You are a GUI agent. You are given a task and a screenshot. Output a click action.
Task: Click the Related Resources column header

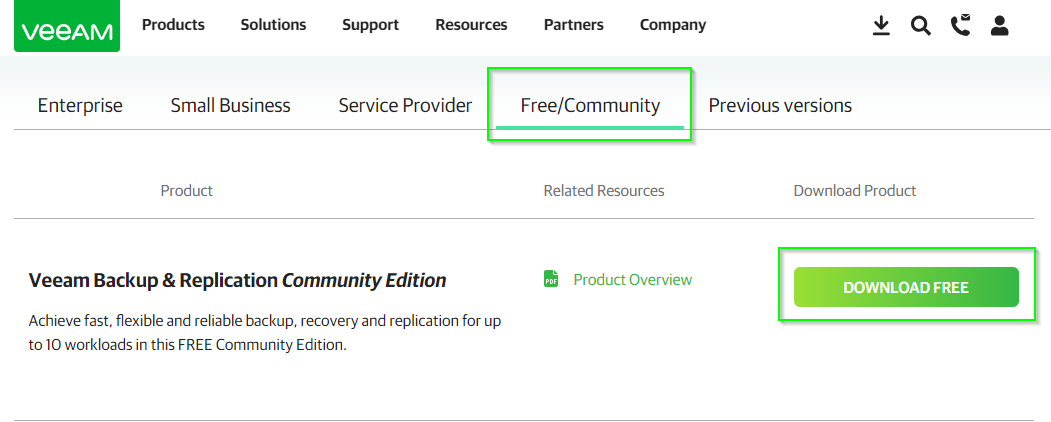click(604, 191)
